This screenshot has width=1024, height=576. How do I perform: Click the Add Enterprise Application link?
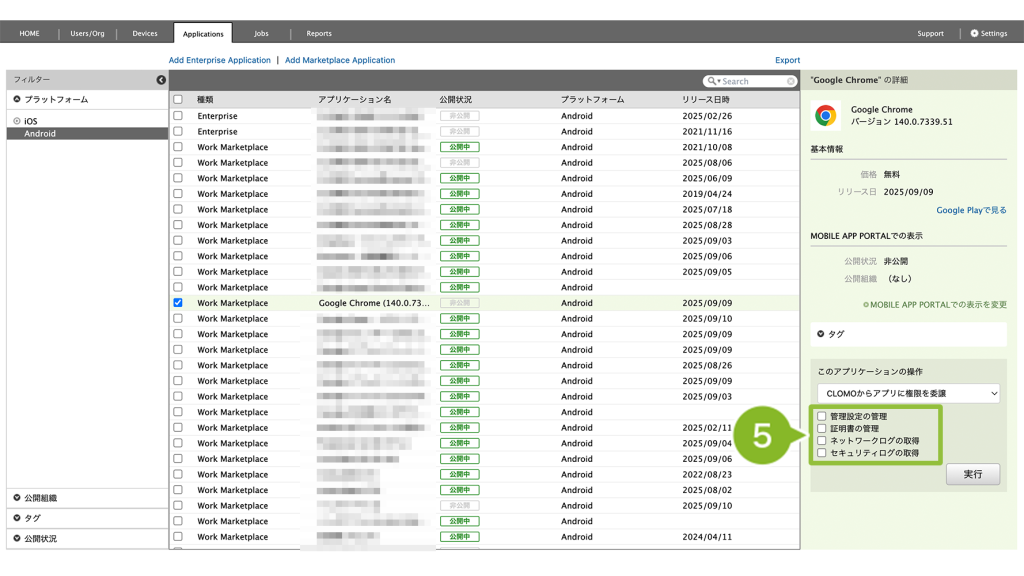click(x=219, y=60)
